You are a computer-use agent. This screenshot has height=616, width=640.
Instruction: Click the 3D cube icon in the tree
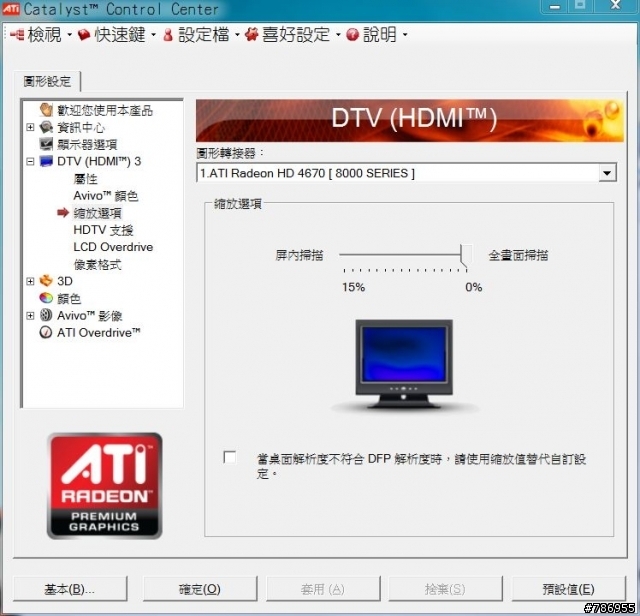[x=46, y=281]
